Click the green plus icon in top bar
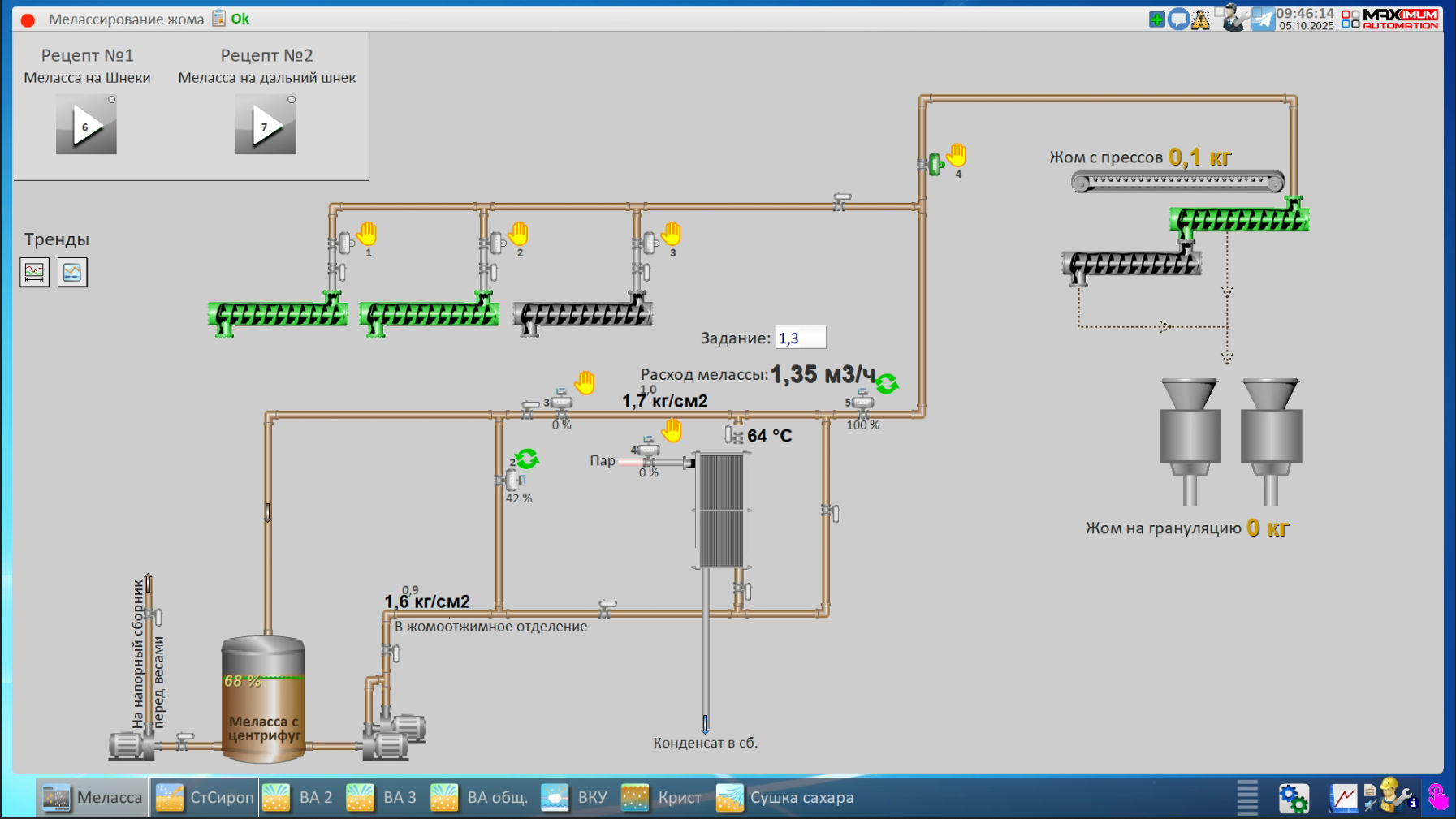1456x819 pixels. (1157, 19)
